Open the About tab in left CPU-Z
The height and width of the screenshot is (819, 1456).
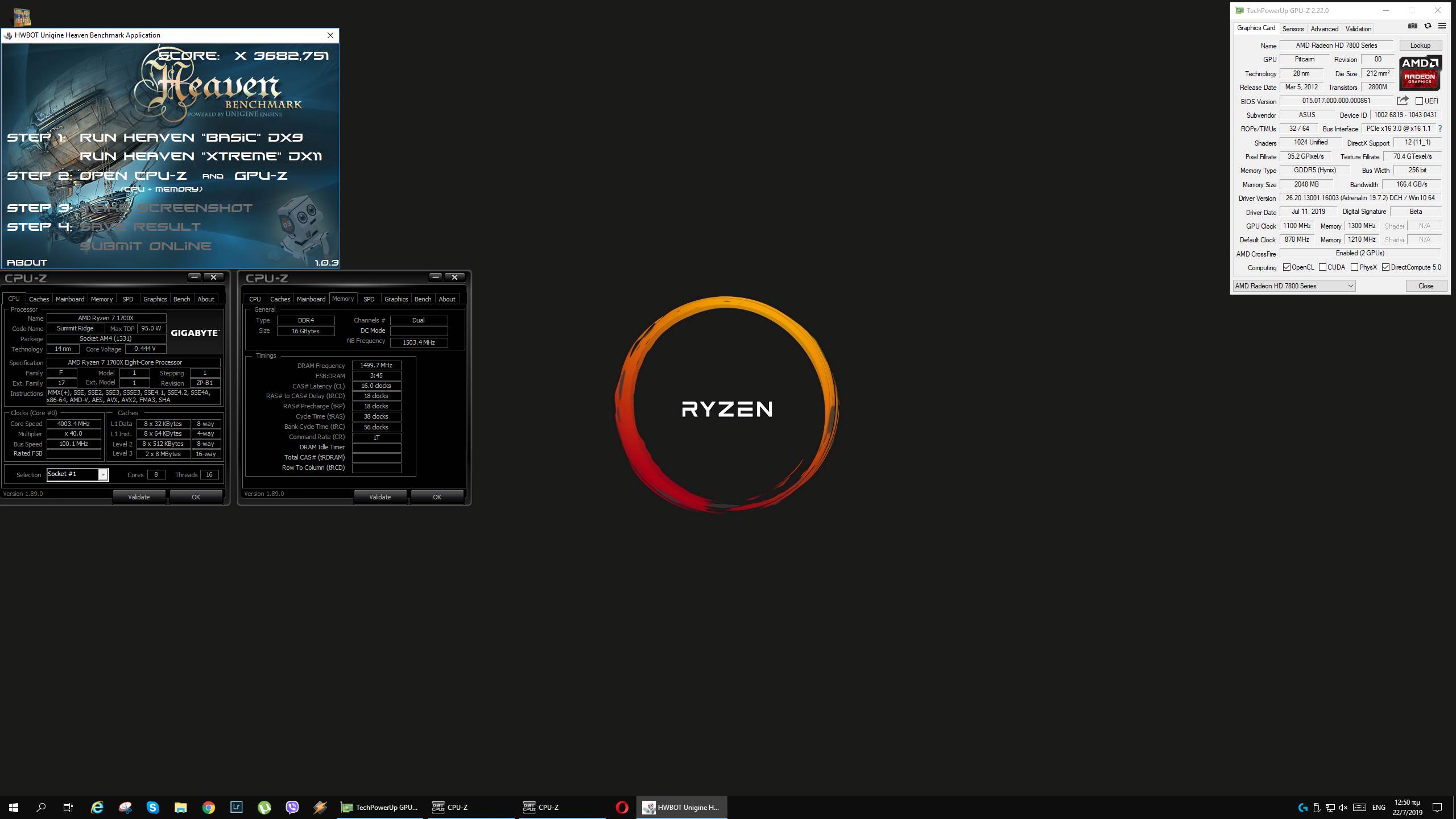206,299
